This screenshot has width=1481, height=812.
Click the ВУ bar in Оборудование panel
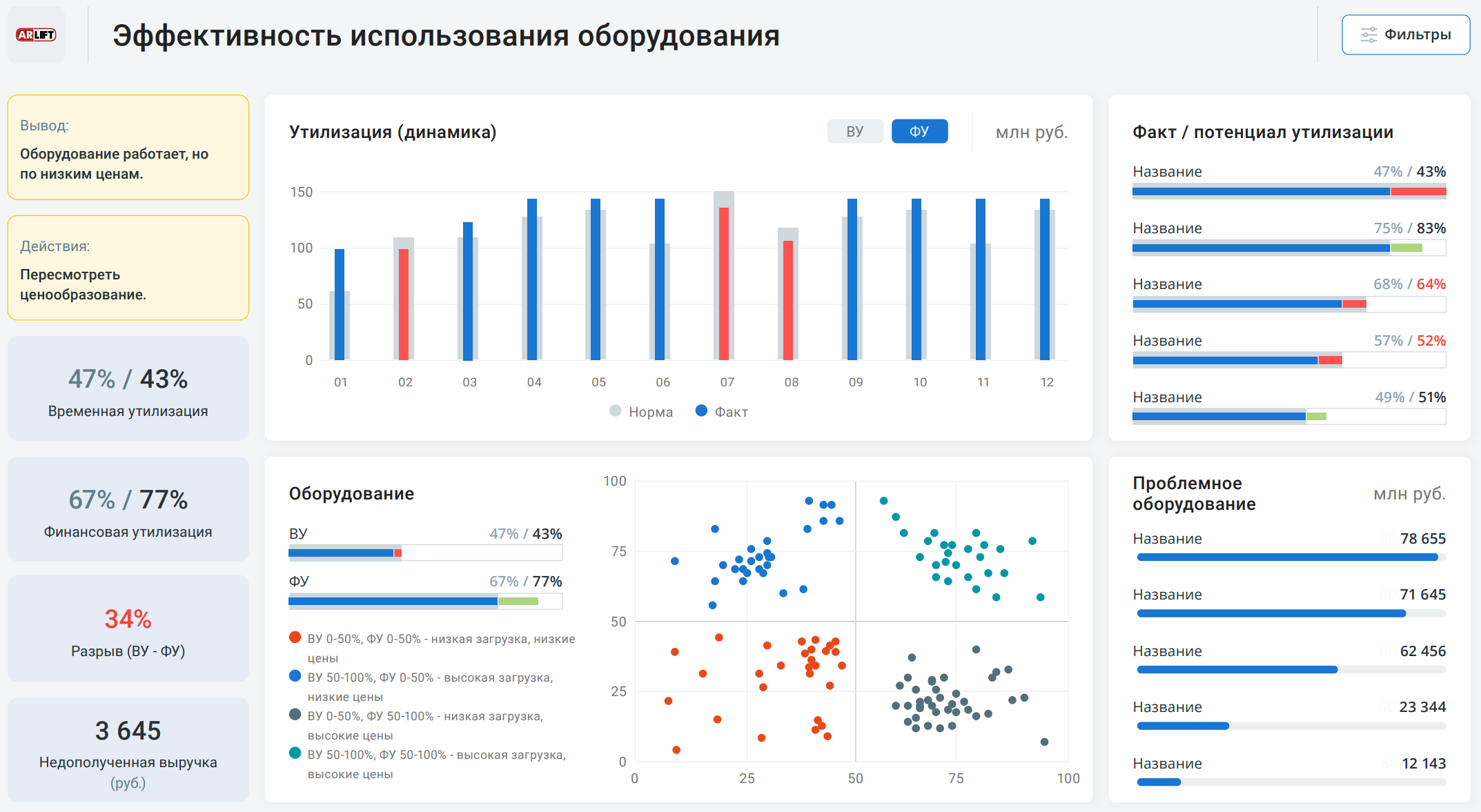point(425,553)
